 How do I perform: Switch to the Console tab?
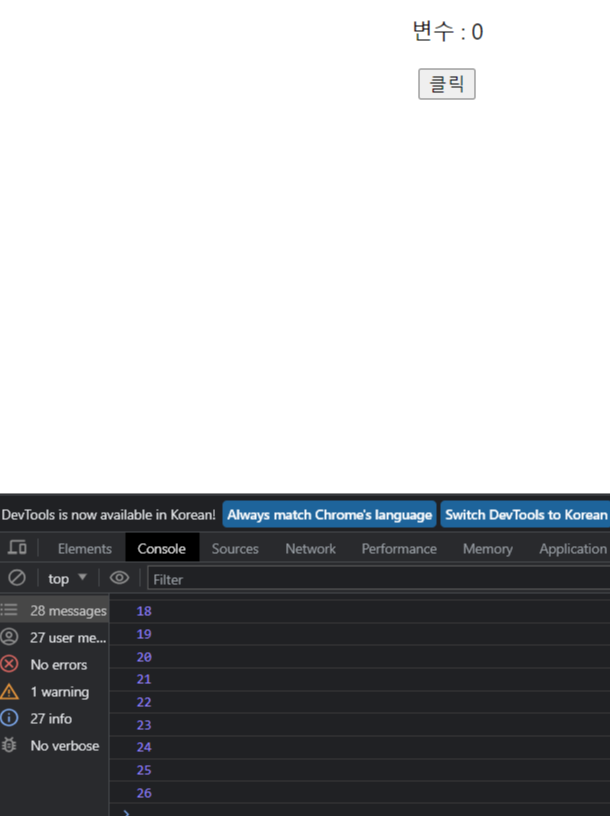click(x=162, y=549)
